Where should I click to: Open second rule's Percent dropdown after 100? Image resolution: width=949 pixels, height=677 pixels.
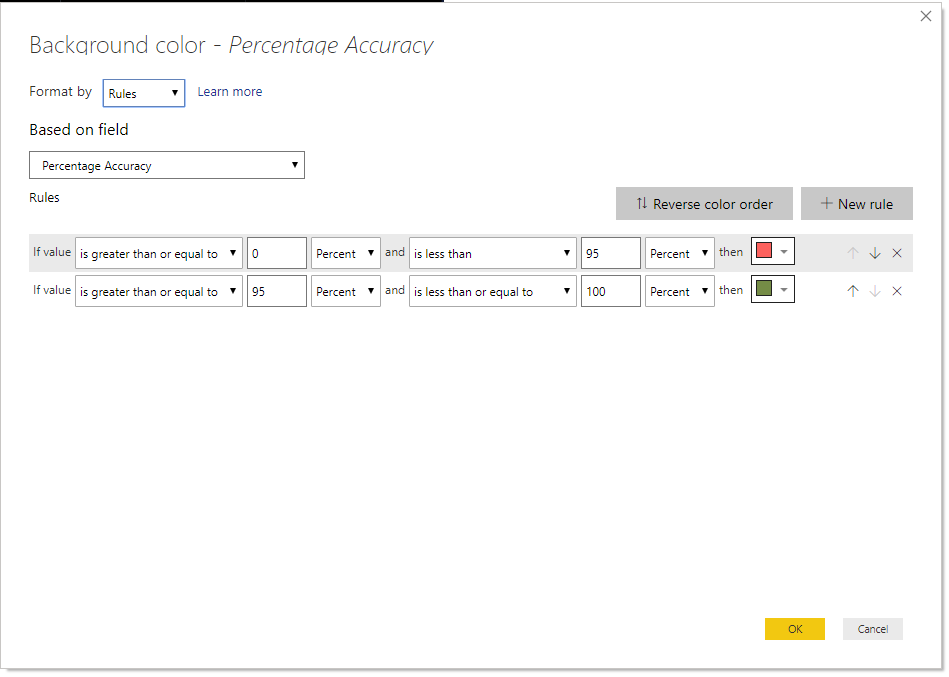680,291
